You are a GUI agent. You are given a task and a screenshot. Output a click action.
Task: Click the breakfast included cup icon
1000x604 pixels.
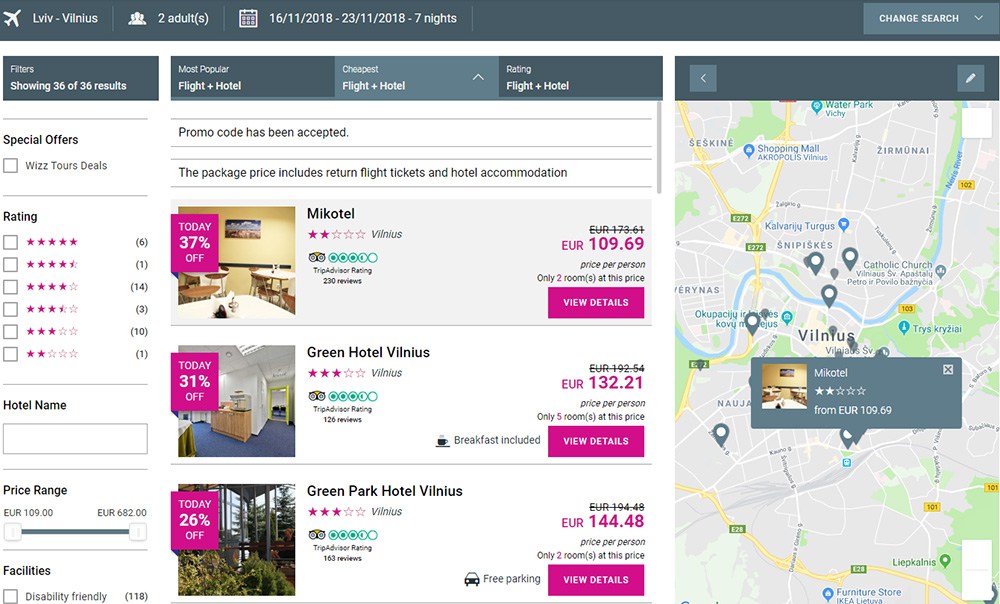tap(443, 440)
